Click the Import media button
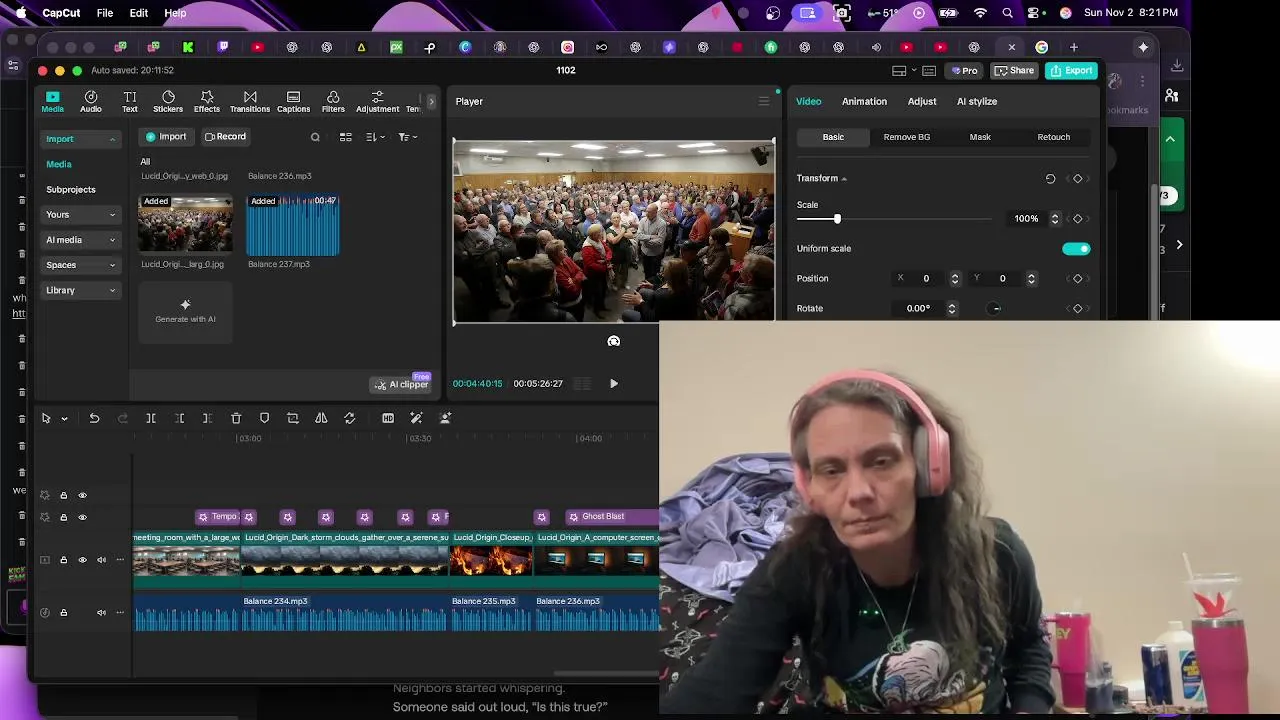This screenshot has height=720, width=1280. pyautogui.click(x=166, y=137)
